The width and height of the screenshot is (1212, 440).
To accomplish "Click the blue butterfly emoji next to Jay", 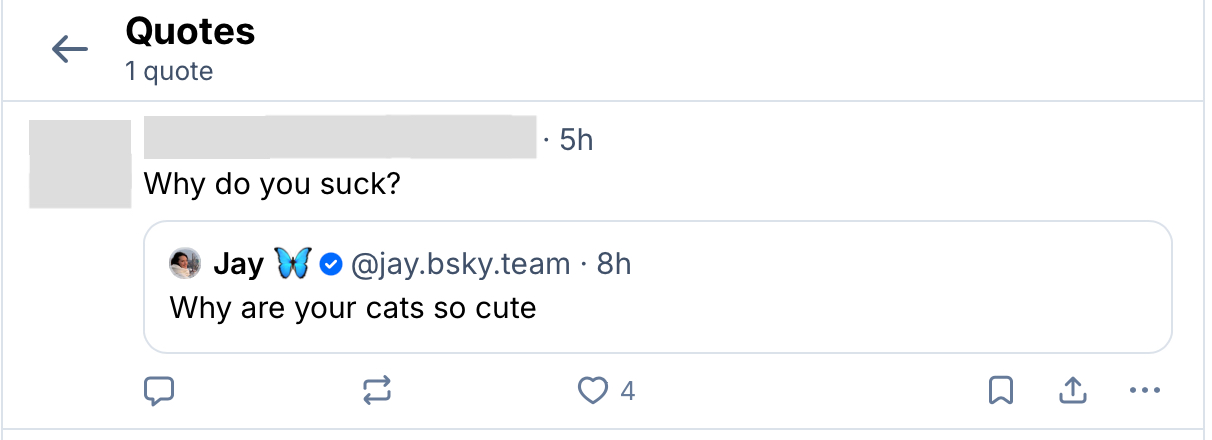I will point(293,264).
